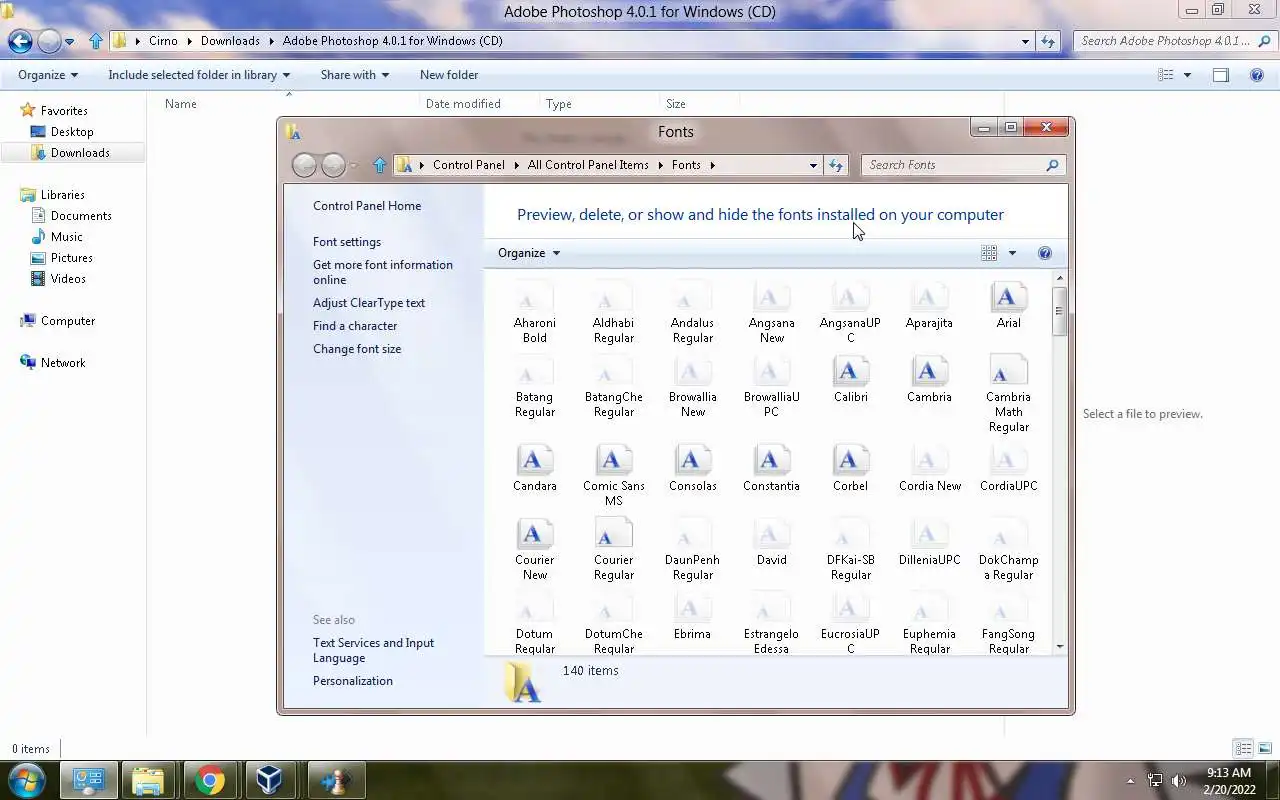Select Angsana New font
Viewport: 1280px width, 800px height.
pyautogui.click(x=771, y=313)
